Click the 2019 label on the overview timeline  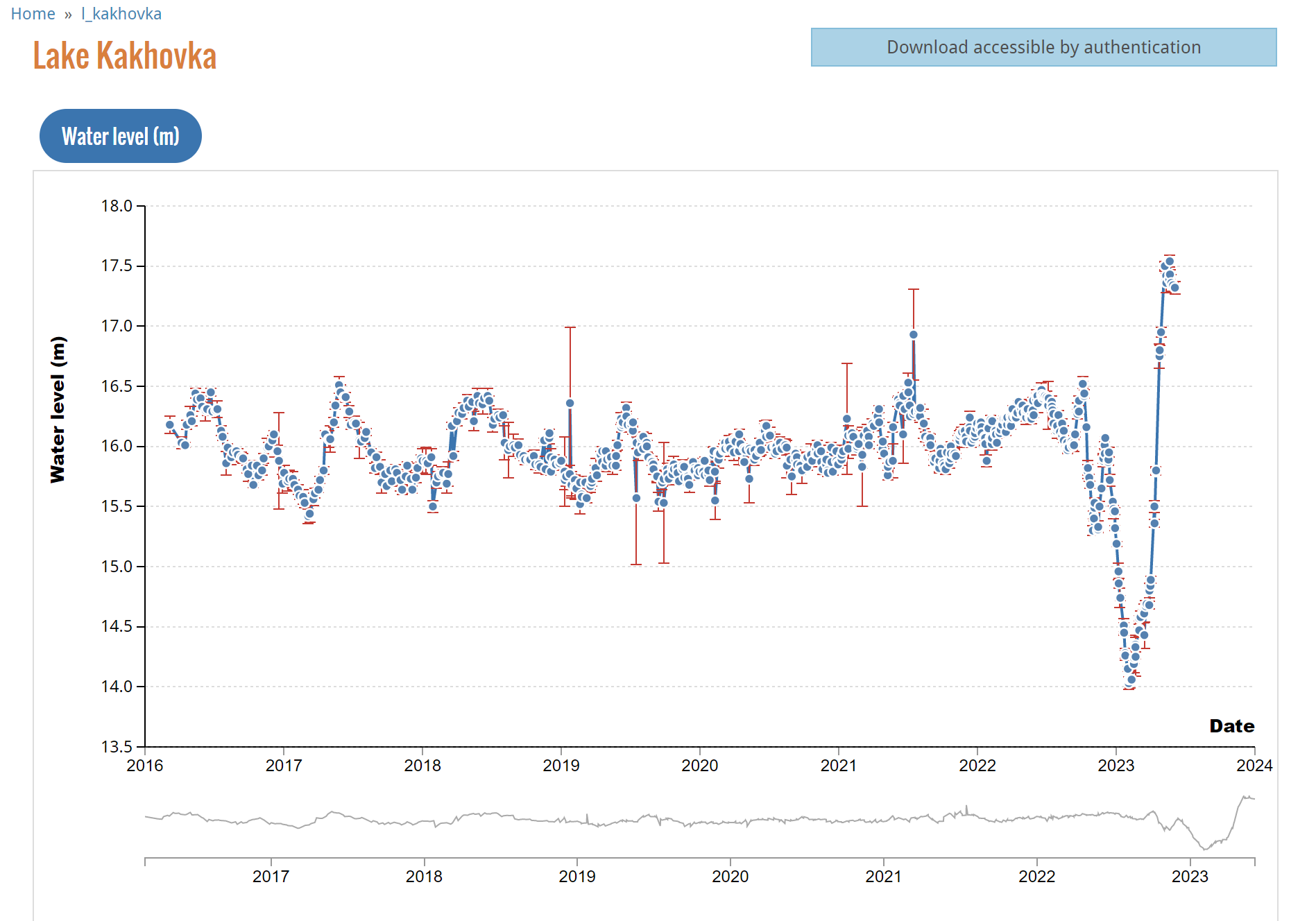click(x=576, y=877)
